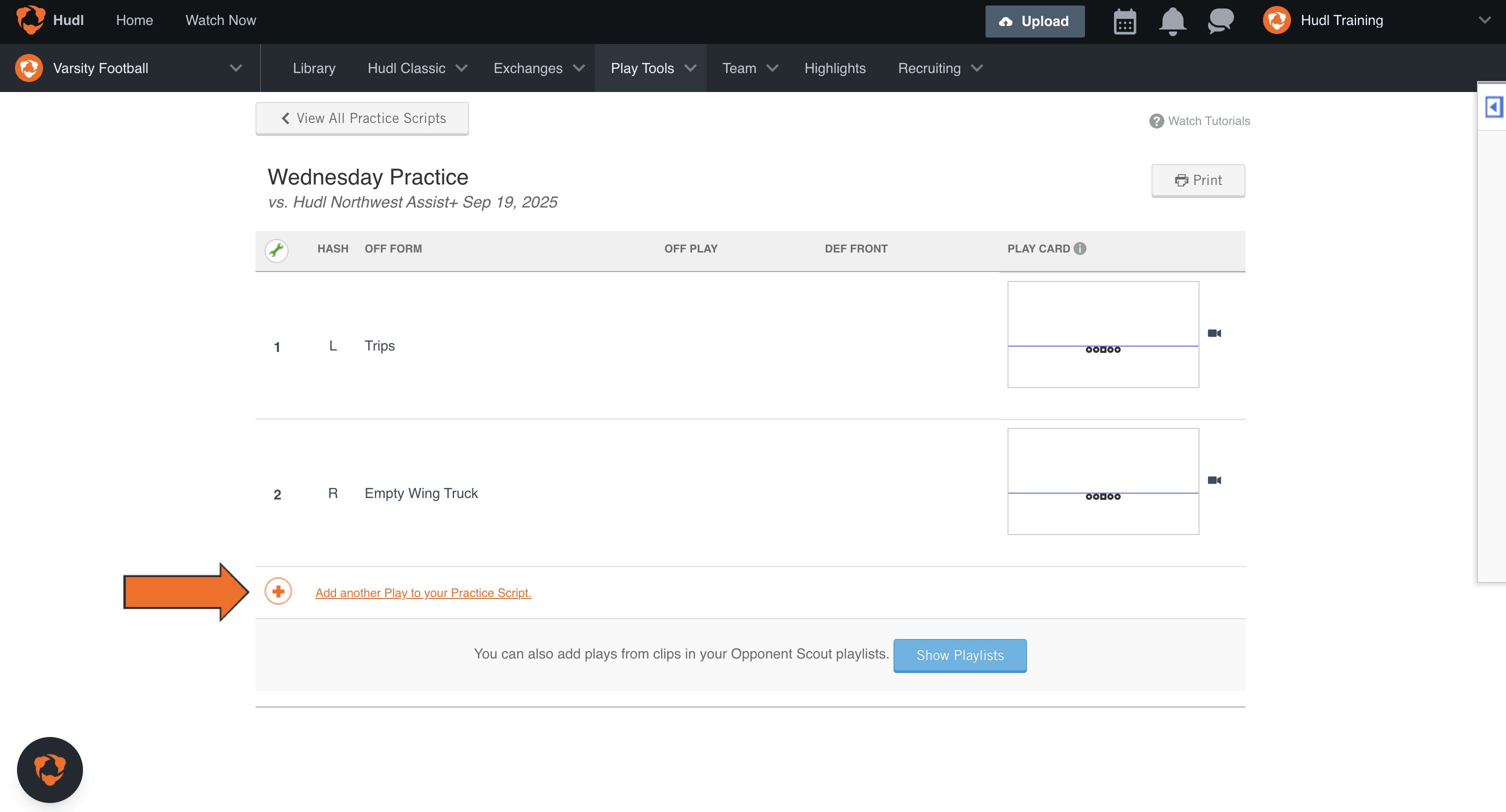1506x812 pixels.
Task: Expand the Varsity Football team chevron
Action: coord(235,68)
